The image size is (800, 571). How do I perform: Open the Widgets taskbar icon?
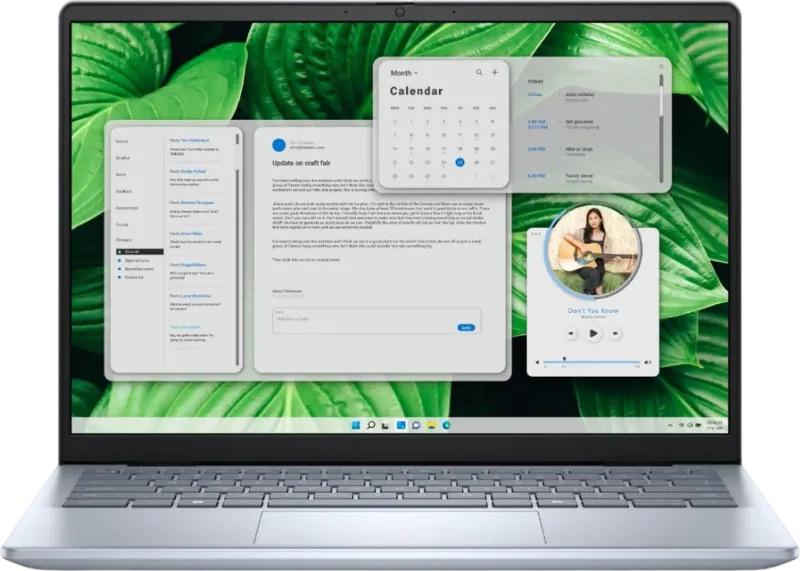[x=401, y=425]
